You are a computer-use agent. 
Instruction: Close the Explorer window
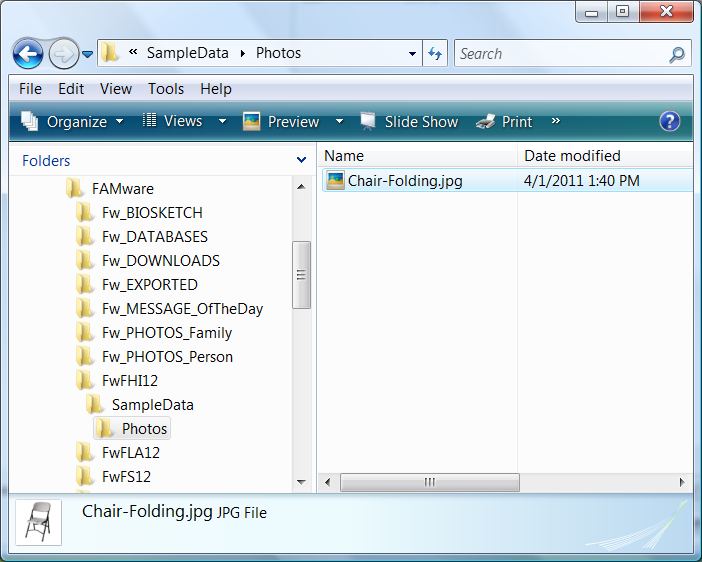click(666, 12)
